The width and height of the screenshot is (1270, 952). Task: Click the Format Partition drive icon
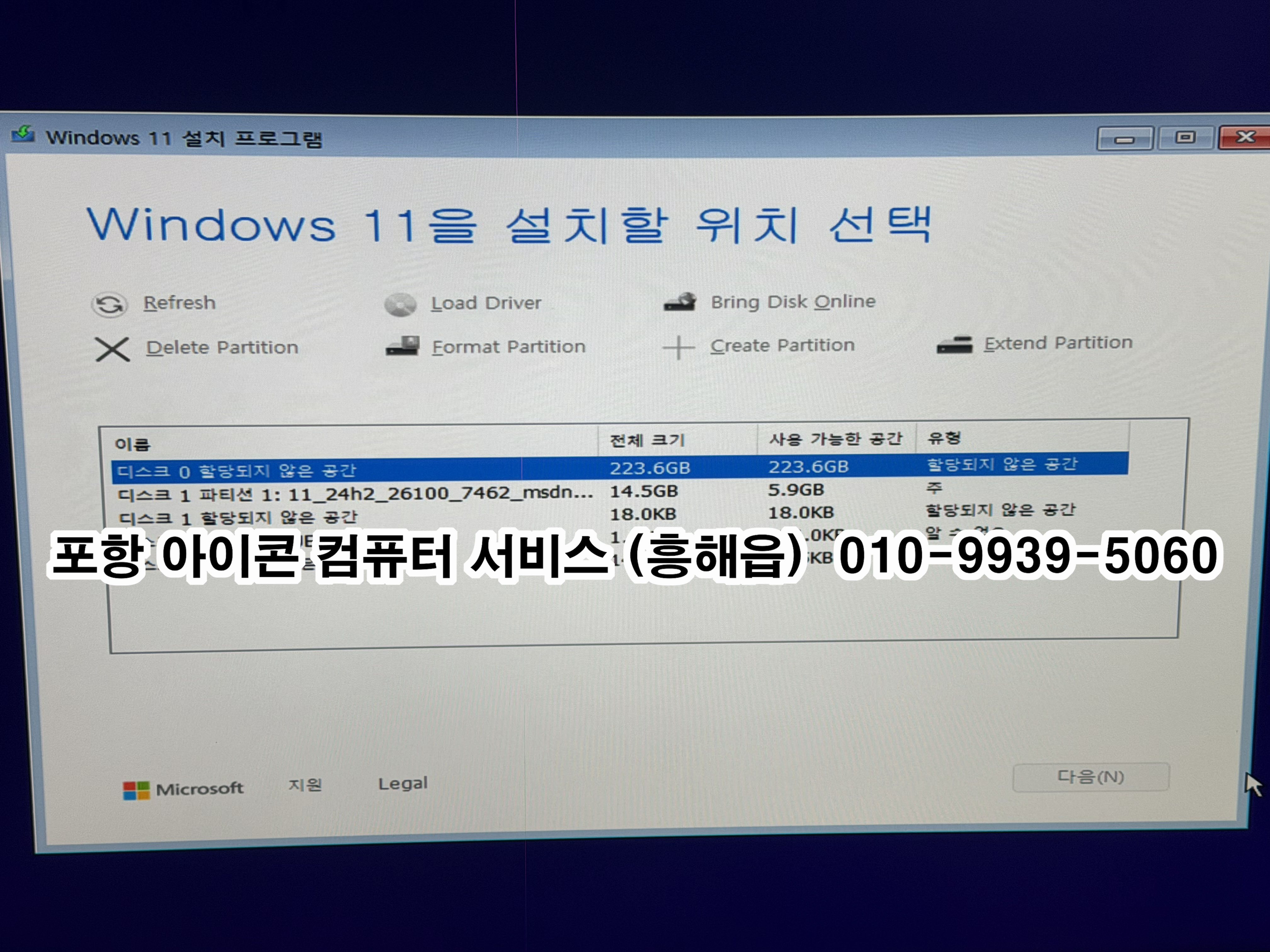click(403, 346)
